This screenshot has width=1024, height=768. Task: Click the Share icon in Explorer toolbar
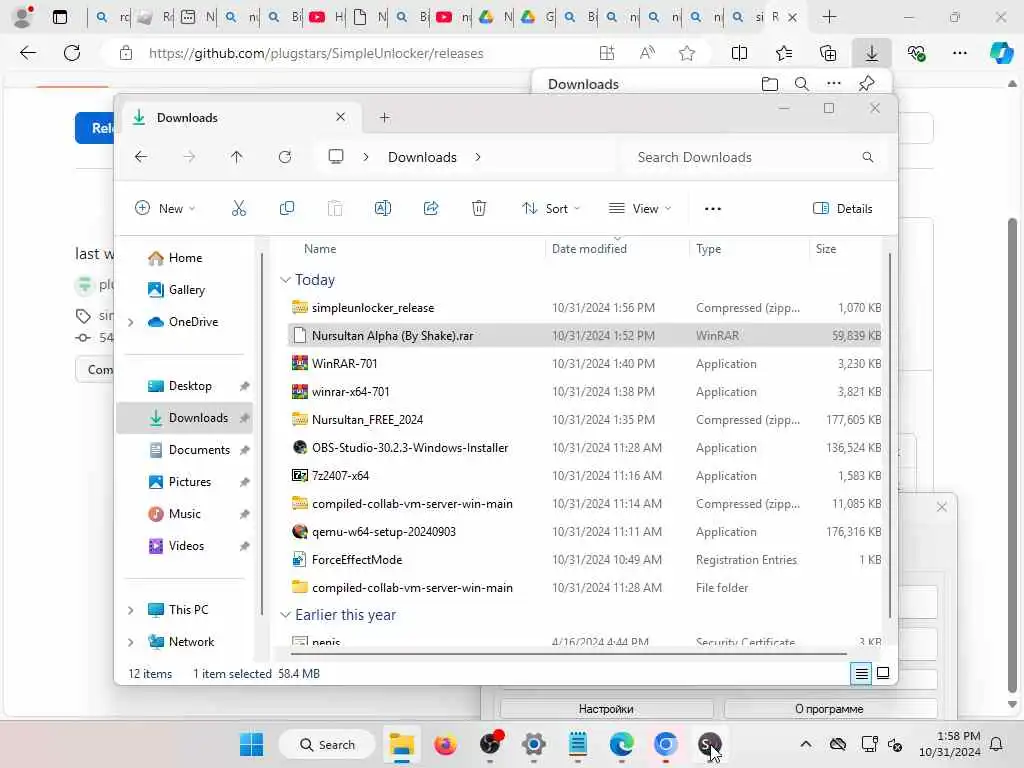pyautogui.click(x=431, y=208)
